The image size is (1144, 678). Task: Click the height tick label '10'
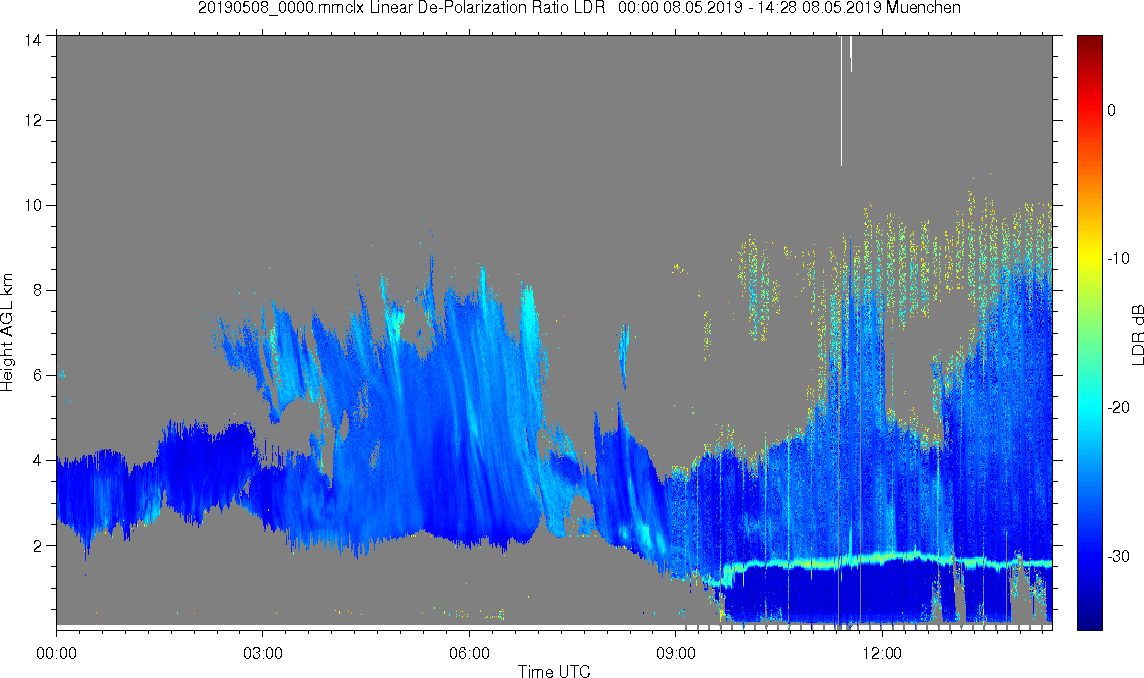click(x=31, y=205)
